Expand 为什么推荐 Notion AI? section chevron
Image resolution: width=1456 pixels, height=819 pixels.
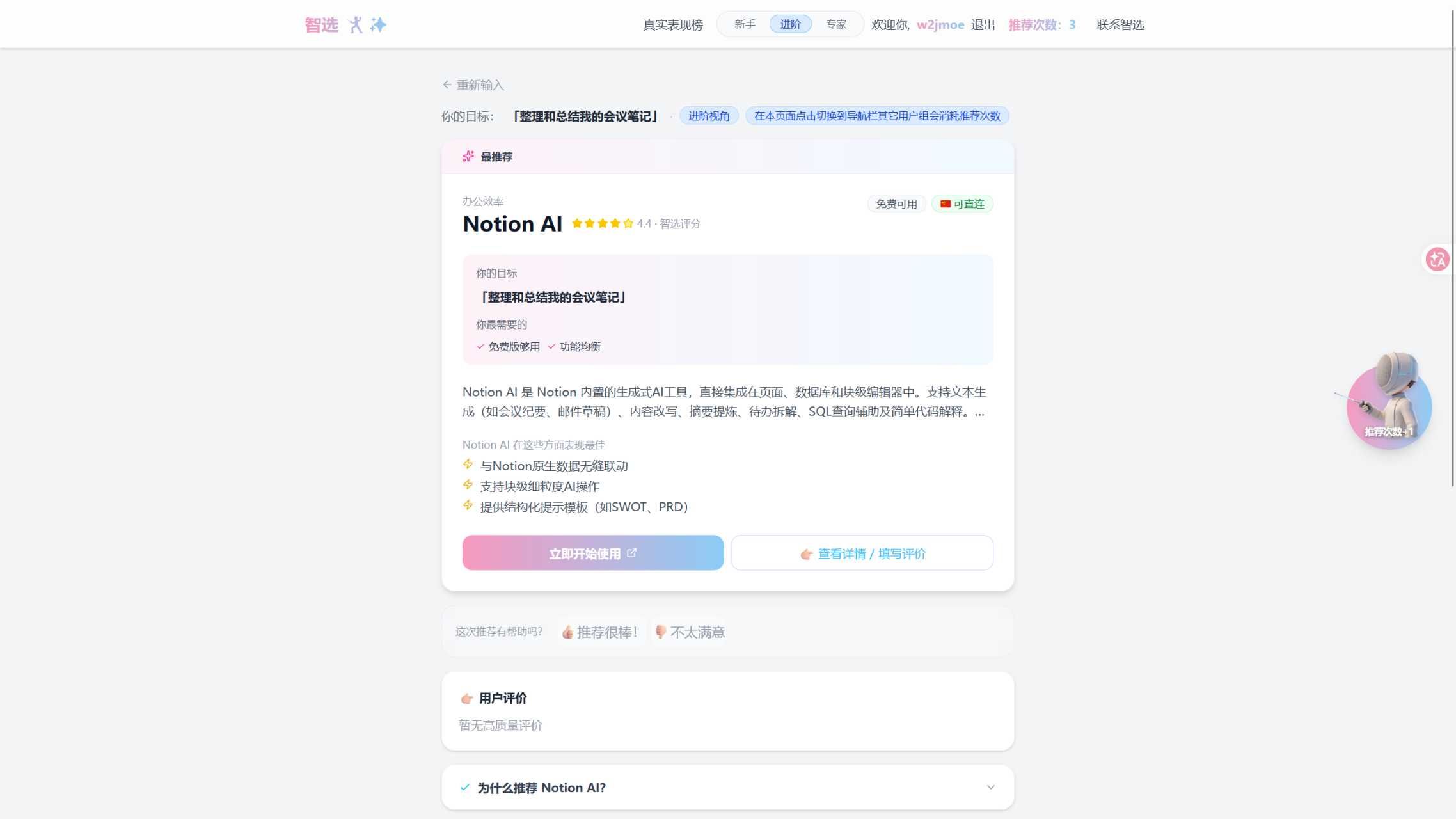pyautogui.click(x=990, y=787)
